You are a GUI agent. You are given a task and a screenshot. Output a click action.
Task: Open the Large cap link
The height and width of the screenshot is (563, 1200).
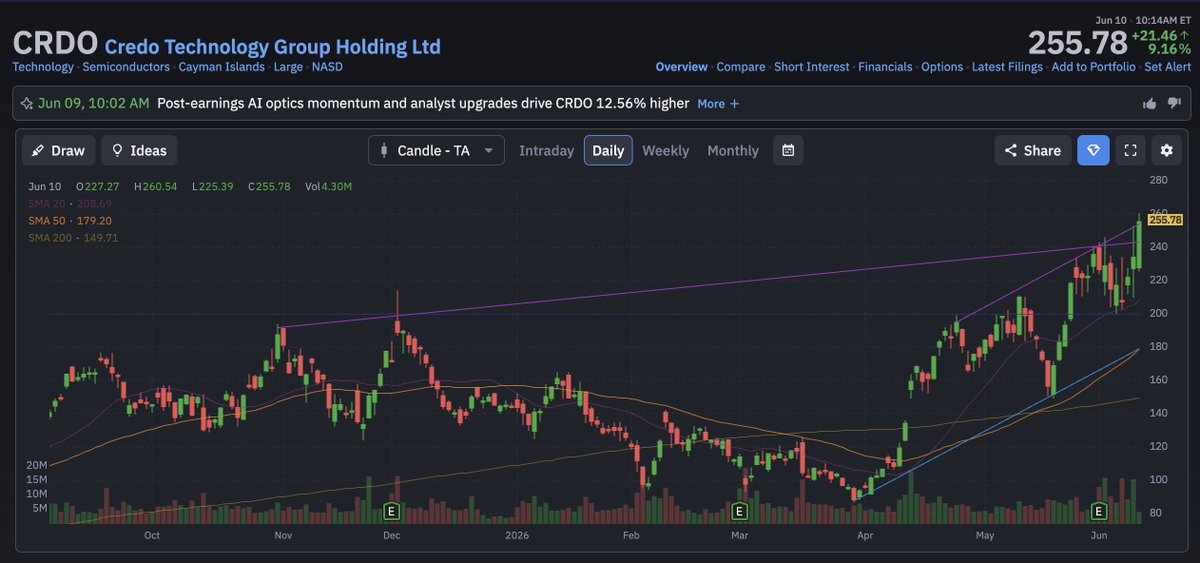pyautogui.click(x=288, y=67)
